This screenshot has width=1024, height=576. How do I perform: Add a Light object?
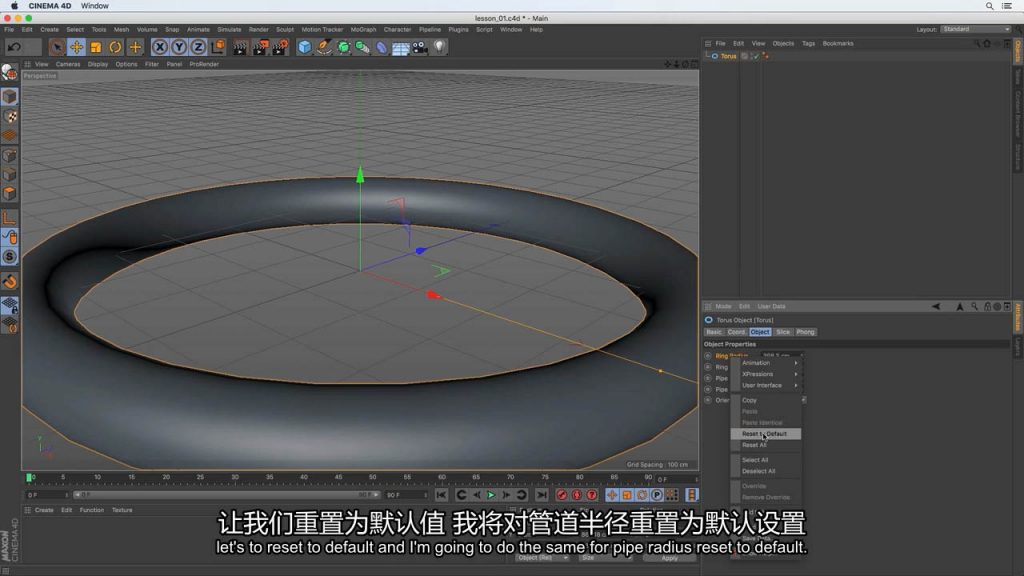[x=439, y=47]
